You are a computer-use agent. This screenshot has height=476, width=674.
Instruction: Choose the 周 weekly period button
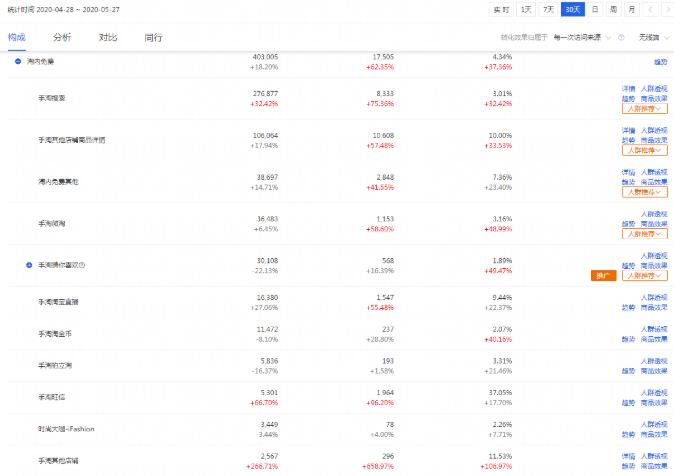click(613, 9)
